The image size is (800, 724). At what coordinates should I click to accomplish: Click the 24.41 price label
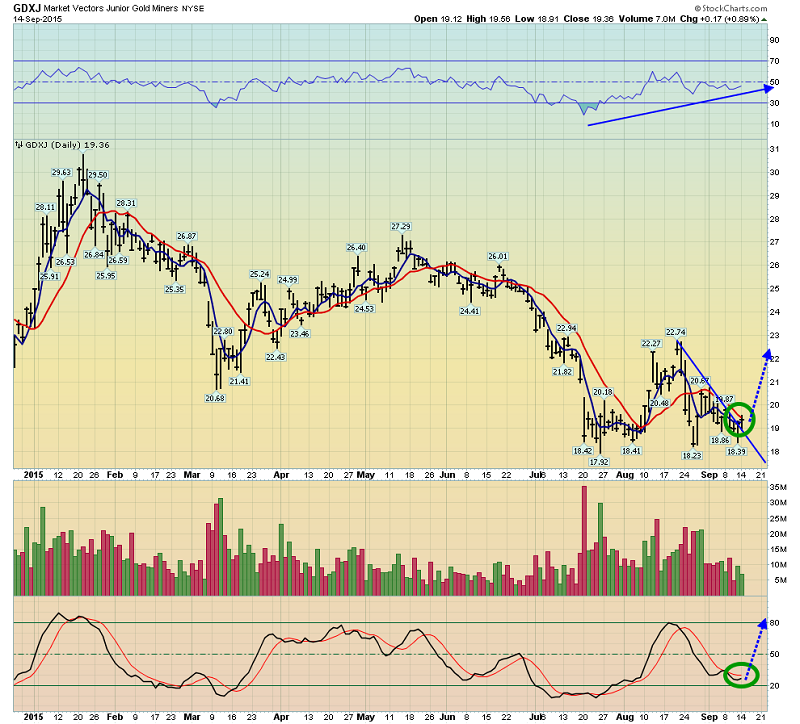click(x=470, y=310)
